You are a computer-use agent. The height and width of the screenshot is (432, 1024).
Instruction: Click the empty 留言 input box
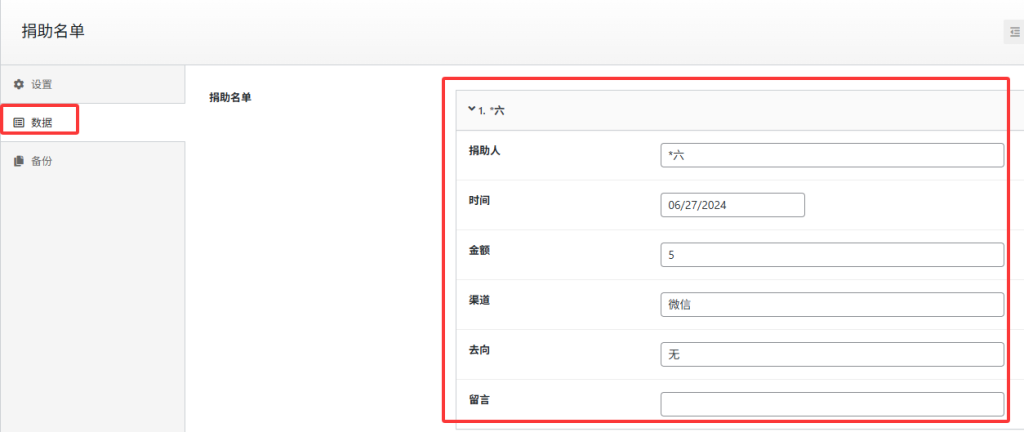(x=831, y=404)
